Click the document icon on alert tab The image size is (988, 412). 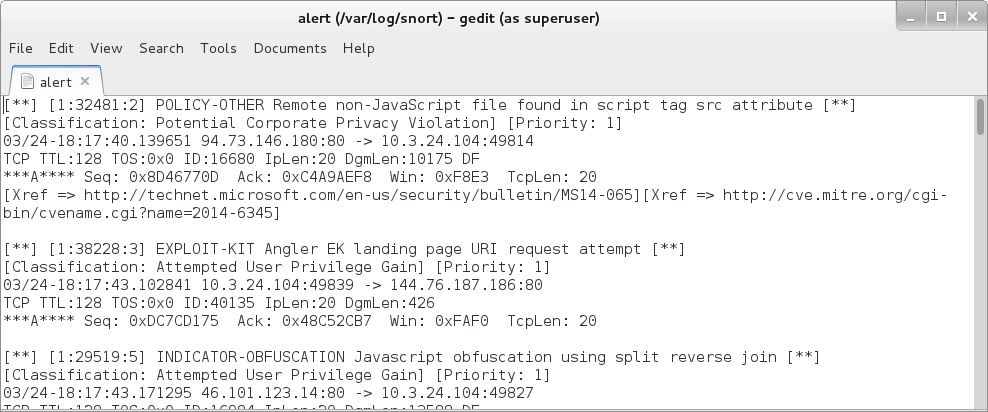click(x=27, y=82)
